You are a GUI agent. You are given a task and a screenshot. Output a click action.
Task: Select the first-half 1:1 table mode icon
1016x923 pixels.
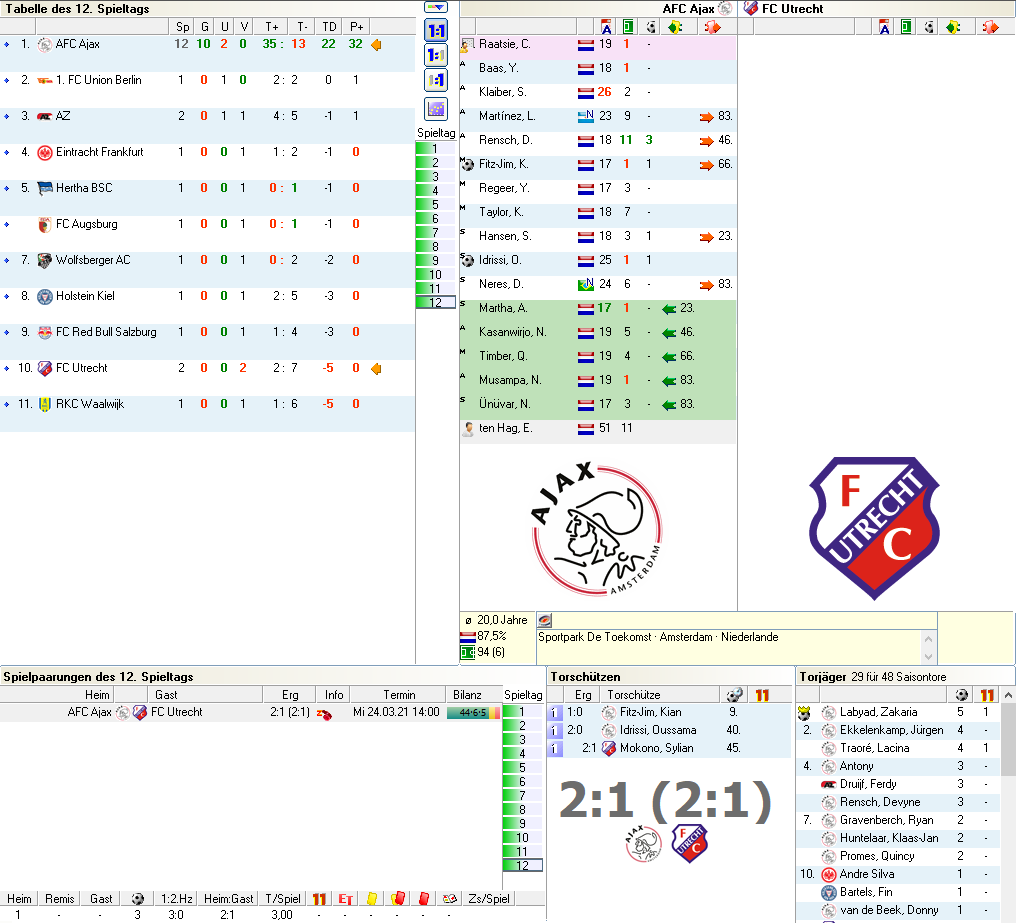(436, 55)
